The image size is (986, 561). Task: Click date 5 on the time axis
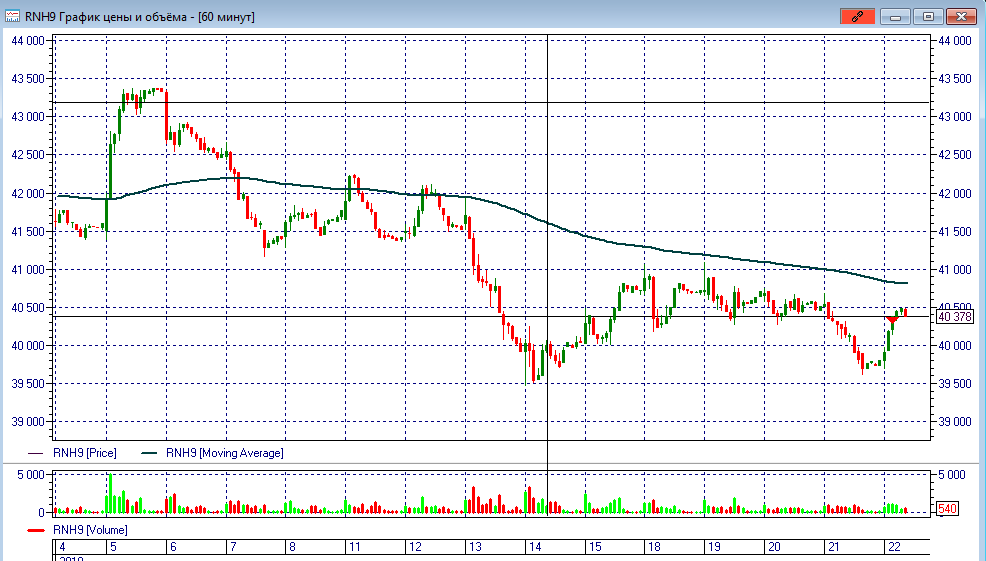(113, 547)
